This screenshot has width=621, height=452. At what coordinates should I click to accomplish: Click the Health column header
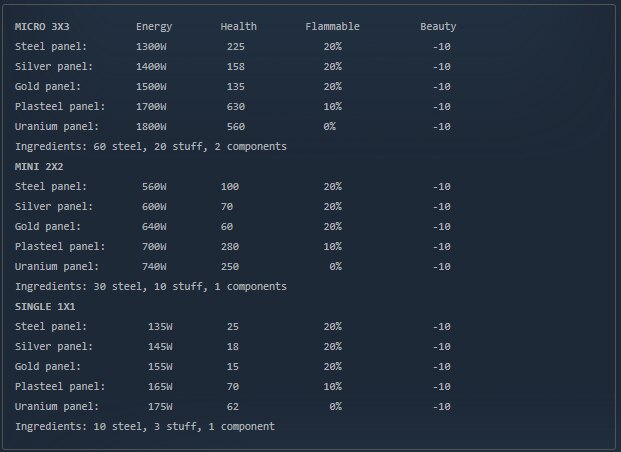click(x=238, y=27)
